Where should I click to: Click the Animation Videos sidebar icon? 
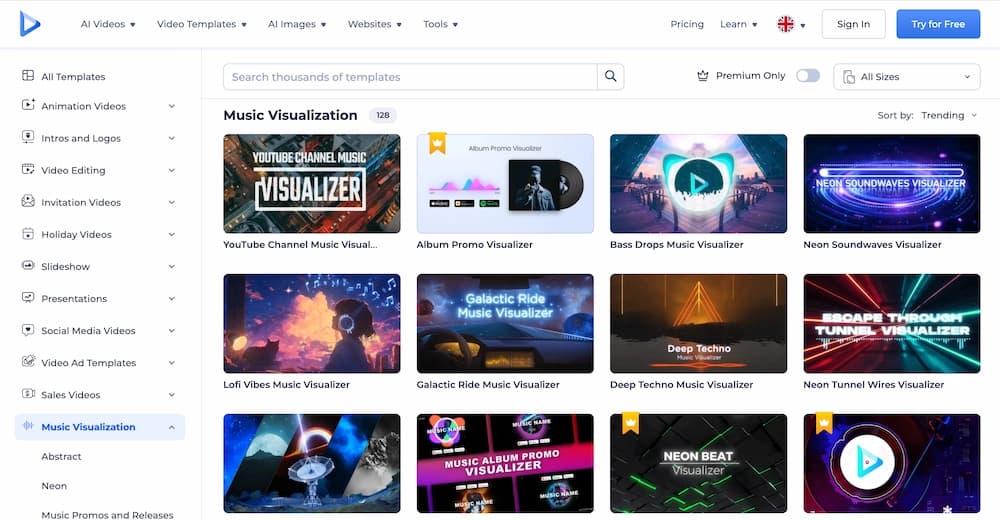[x=28, y=105]
